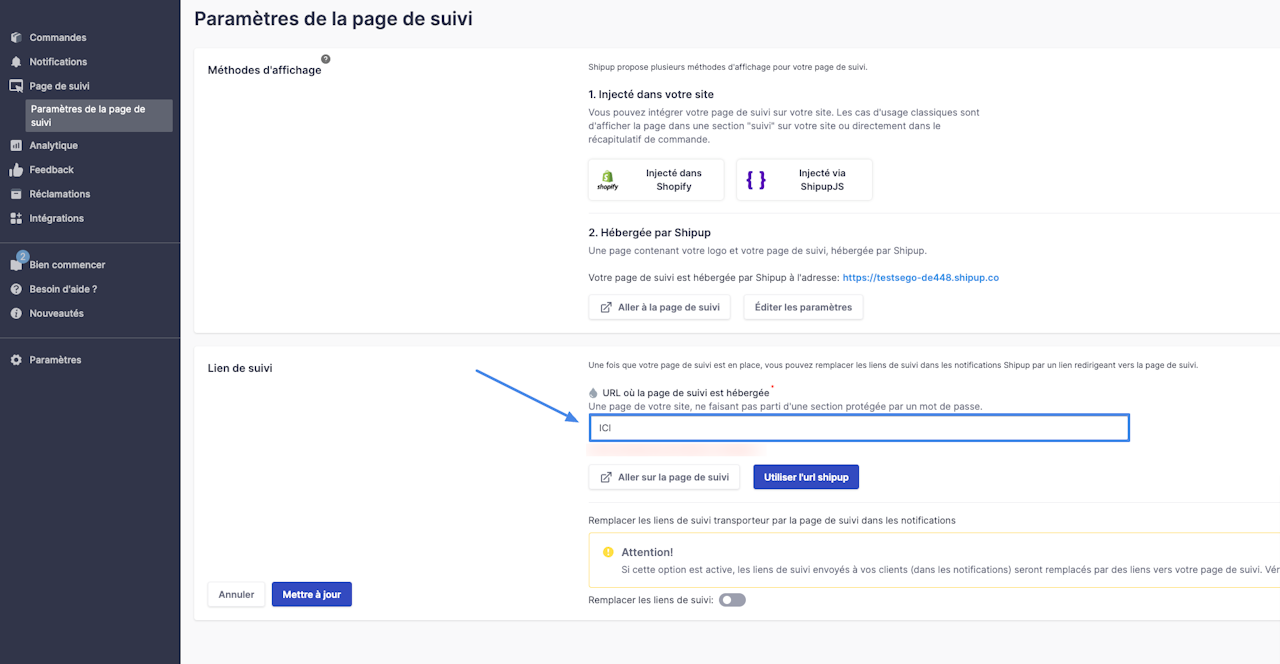Select Paramètres de la page de suivi submenu
Viewport: 1280px width, 664px height.
tap(98, 116)
